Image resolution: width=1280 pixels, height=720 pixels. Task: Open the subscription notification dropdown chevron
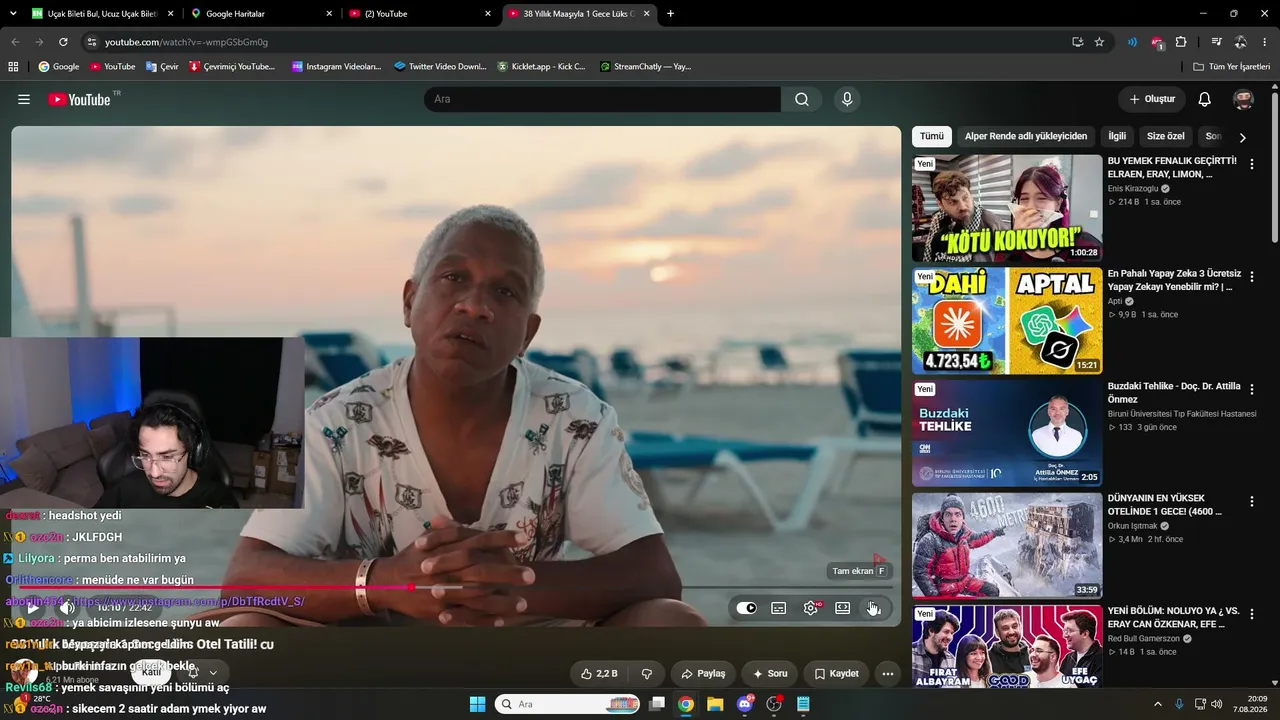point(213,672)
